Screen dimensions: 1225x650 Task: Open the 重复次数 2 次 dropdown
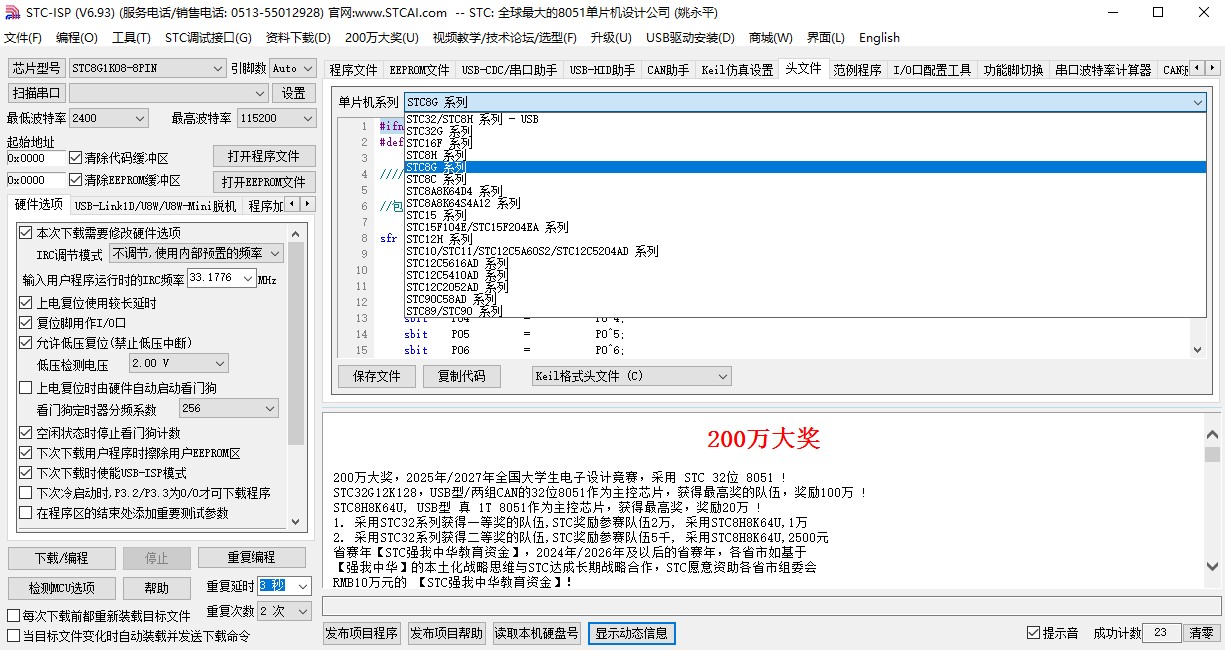click(285, 610)
